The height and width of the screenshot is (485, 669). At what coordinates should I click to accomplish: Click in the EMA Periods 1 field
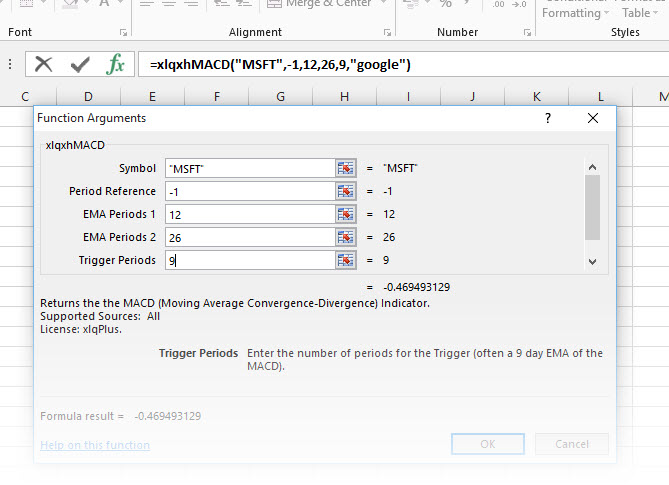(250, 214)
